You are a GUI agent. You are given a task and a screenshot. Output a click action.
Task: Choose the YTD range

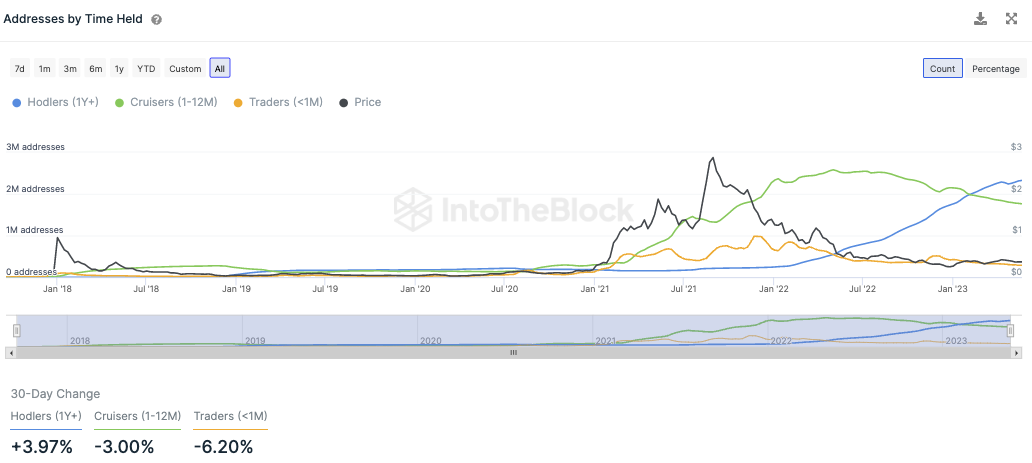[x=146, y=69]
